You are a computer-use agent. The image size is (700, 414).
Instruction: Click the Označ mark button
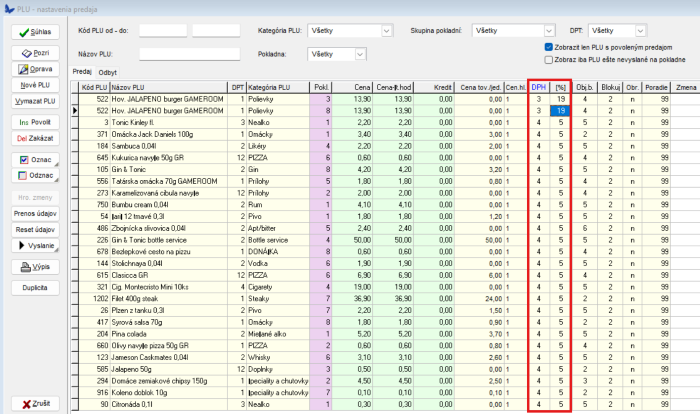[35, 159]
